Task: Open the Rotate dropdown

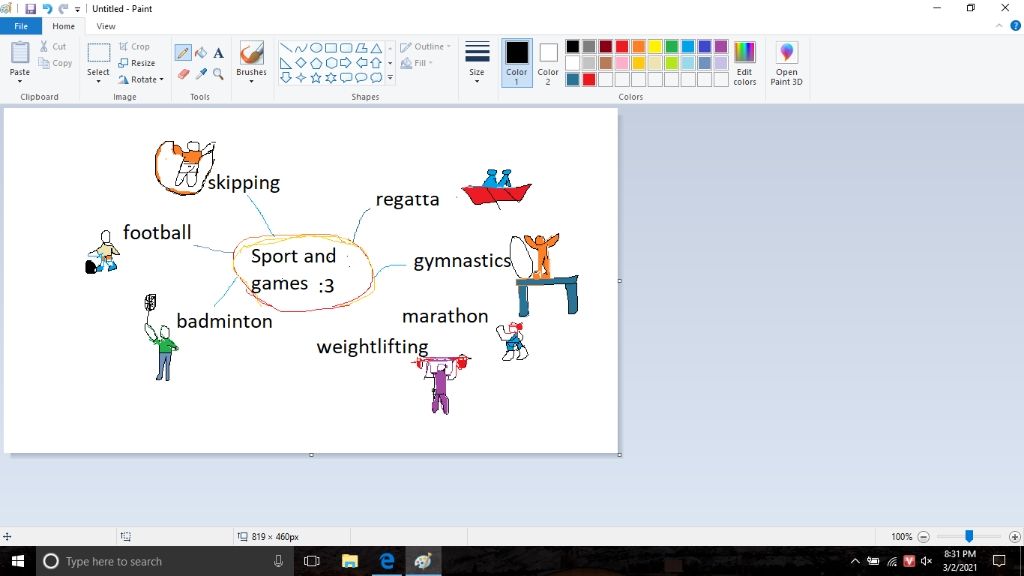Action: (141, 80)
